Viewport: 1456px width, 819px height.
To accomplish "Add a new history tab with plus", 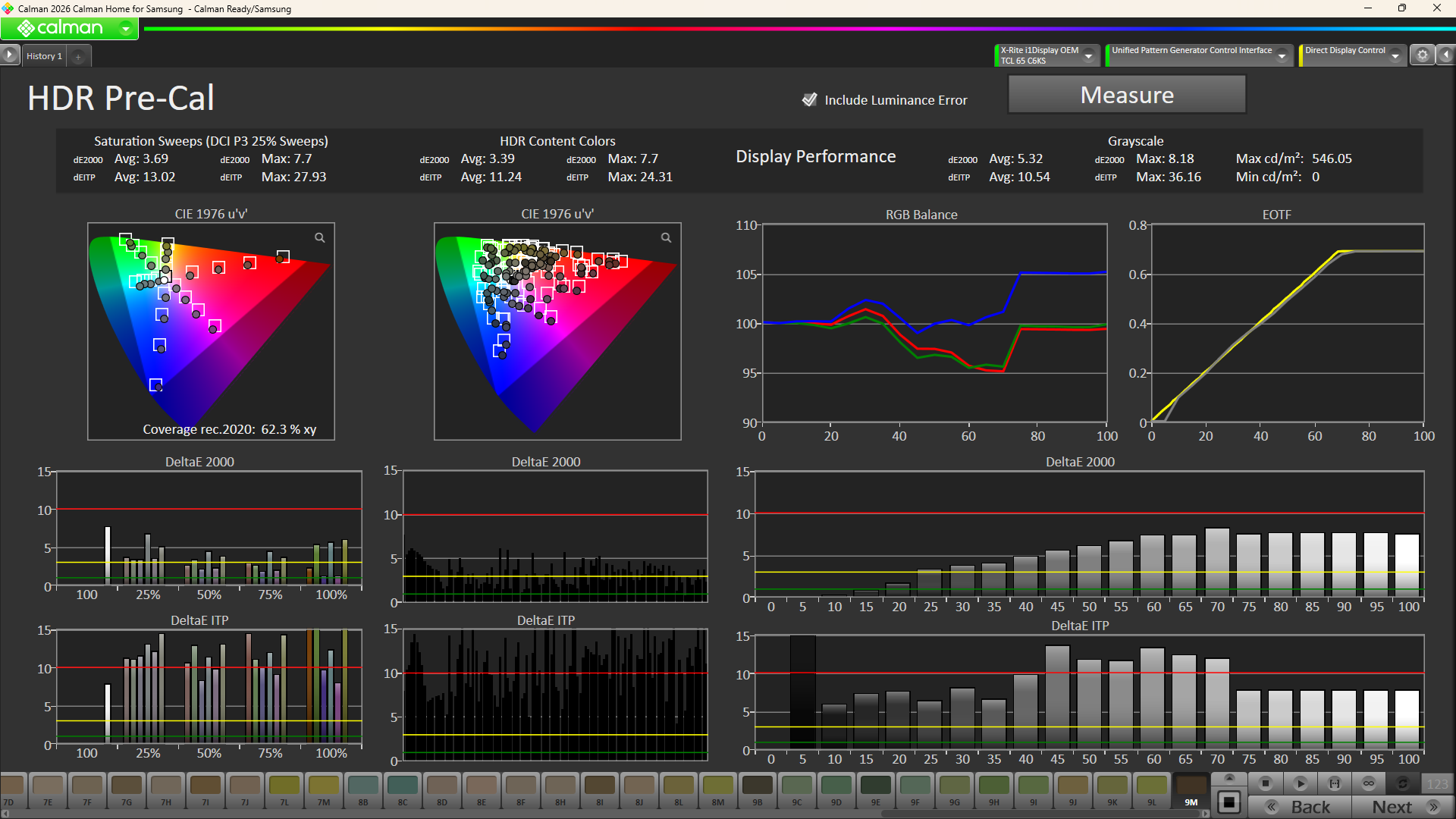I will [x=78, y=57].
